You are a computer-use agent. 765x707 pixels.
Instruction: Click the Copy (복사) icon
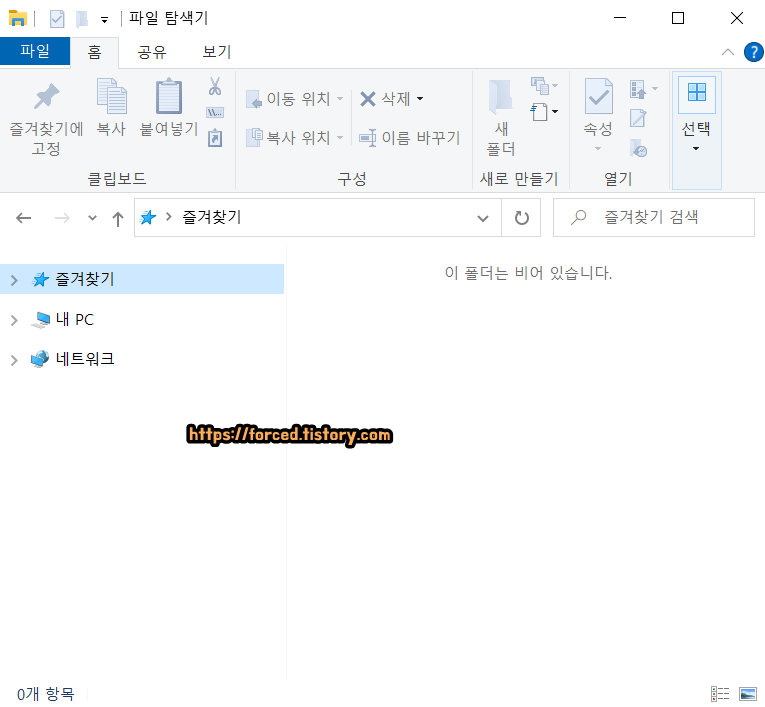pos(111,96)
